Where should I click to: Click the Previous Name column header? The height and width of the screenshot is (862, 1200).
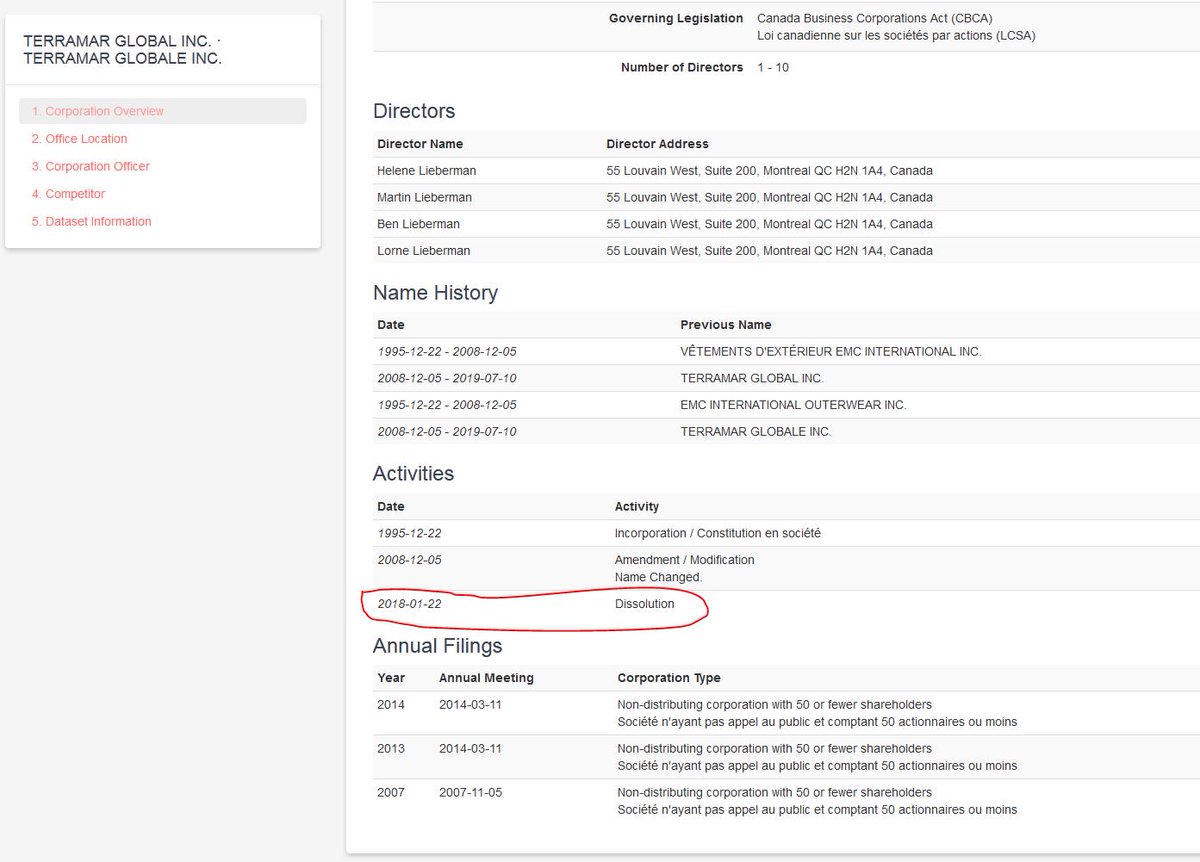[x=726, y=325]
